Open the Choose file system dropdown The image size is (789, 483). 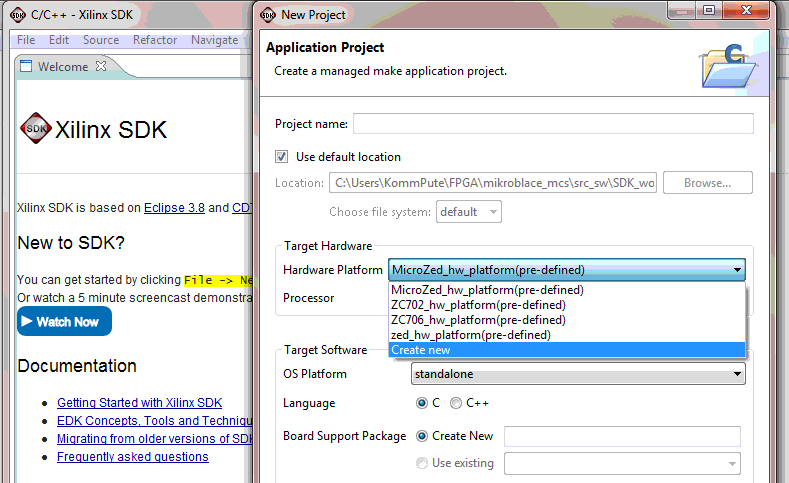[468, 212]
